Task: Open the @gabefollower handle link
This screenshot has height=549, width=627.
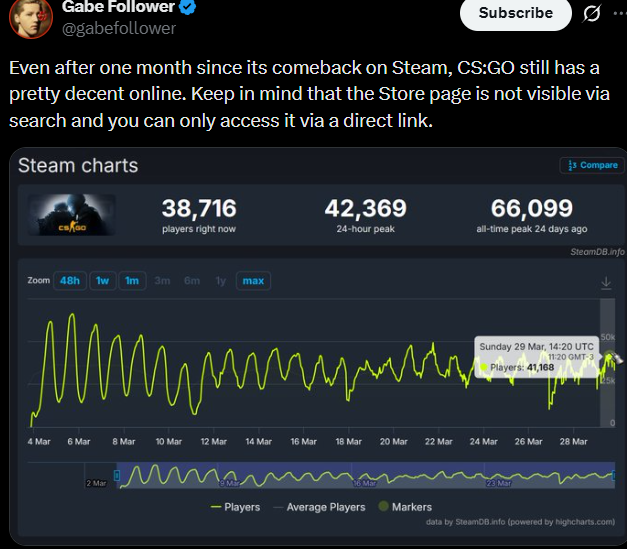Action: [119, 28]
